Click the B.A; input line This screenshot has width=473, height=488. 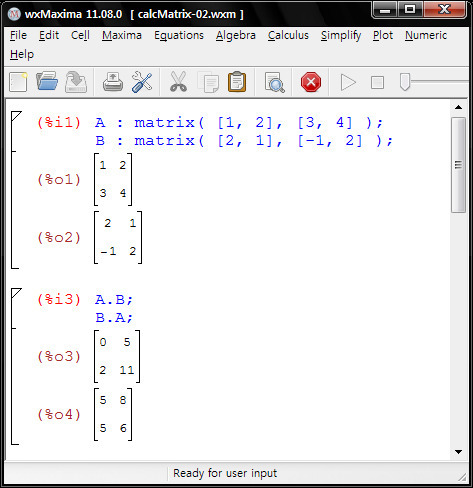coord(114,318)
